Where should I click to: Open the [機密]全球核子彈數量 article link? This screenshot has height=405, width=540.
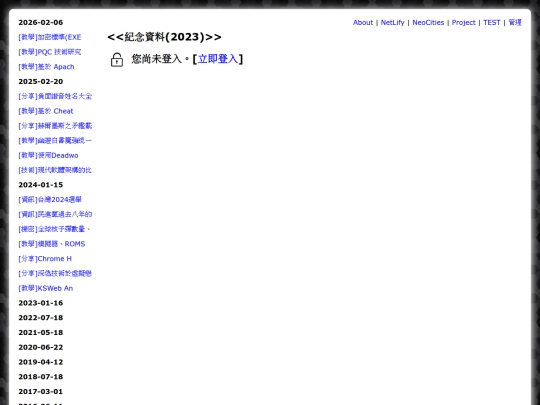tap(54, 229)
